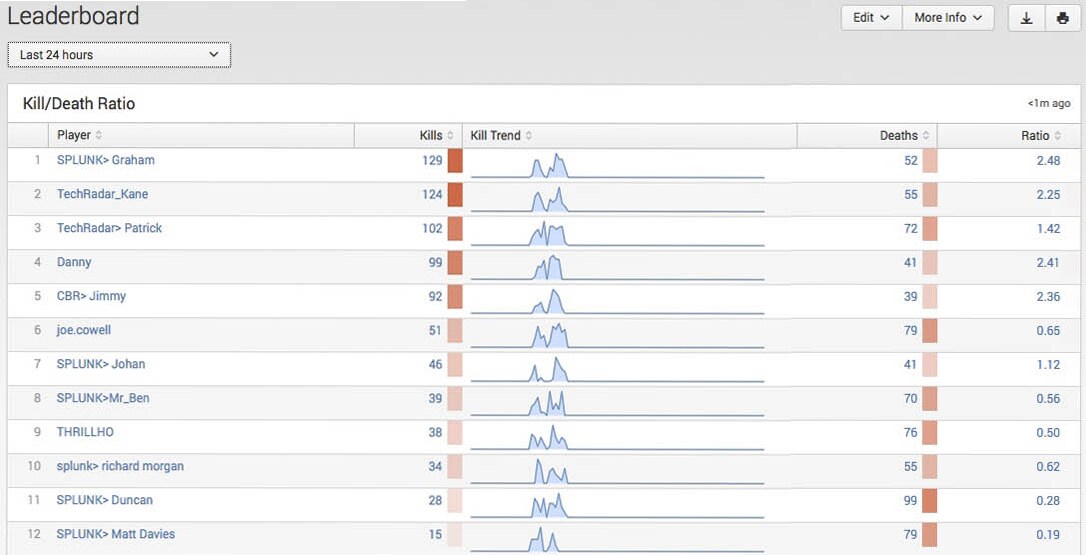Click Duncan's deaths heat color cell

click(x=929, y=500)
